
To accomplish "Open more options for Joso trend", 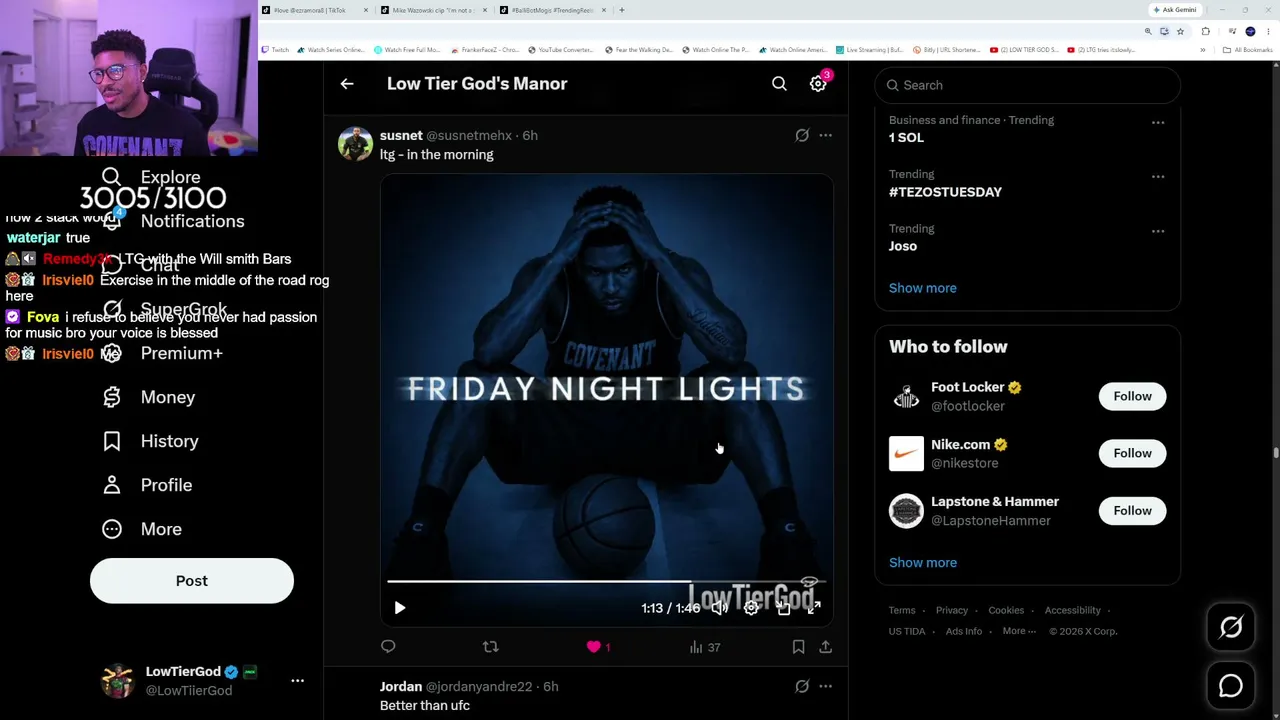I will point(1157,231).
